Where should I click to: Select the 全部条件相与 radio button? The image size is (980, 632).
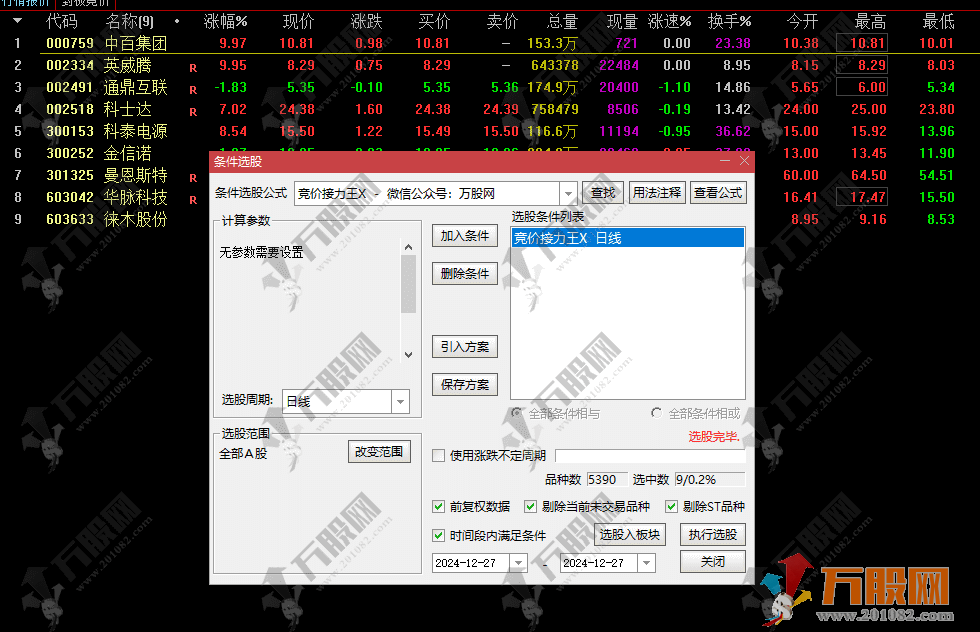(517, 413)
